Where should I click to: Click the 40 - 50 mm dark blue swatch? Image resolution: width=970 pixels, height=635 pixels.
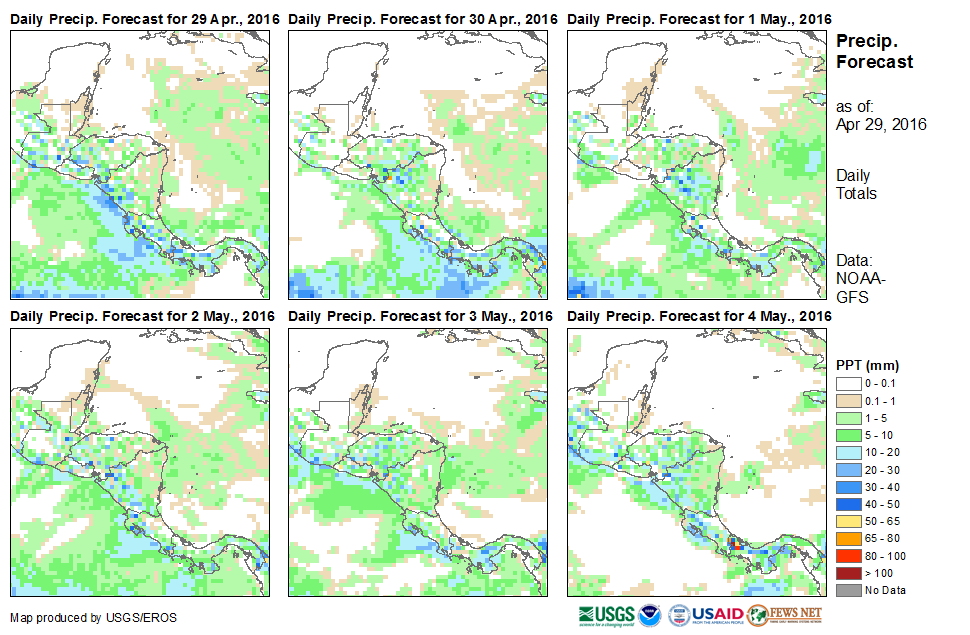[x=848, y=504]
